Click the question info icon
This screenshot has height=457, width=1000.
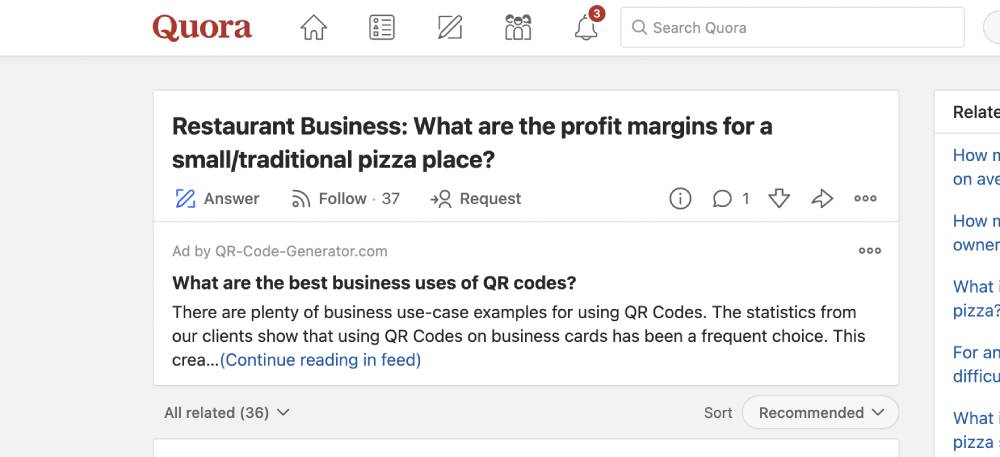tap(680, 199)
